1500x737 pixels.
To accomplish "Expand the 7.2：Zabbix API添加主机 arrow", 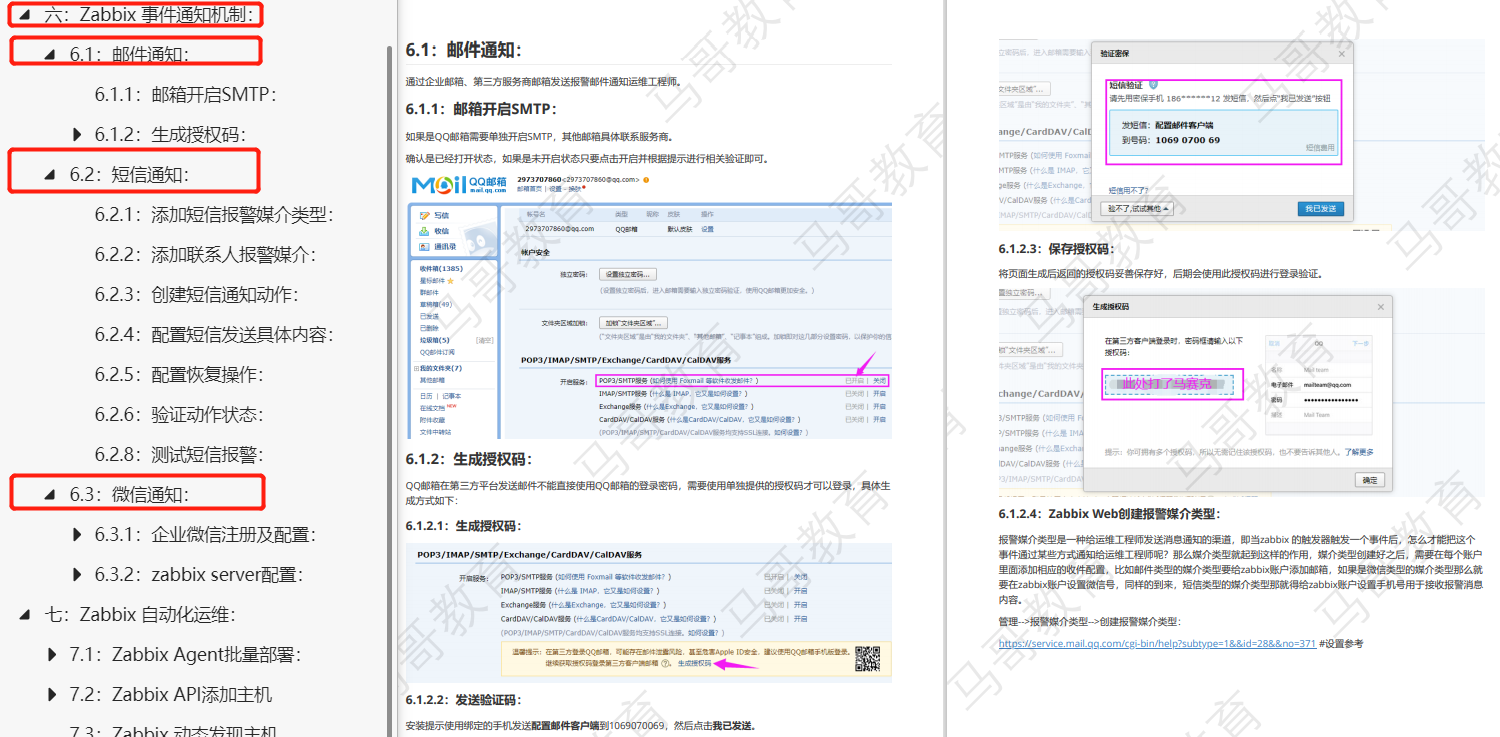I will point(52,694).
